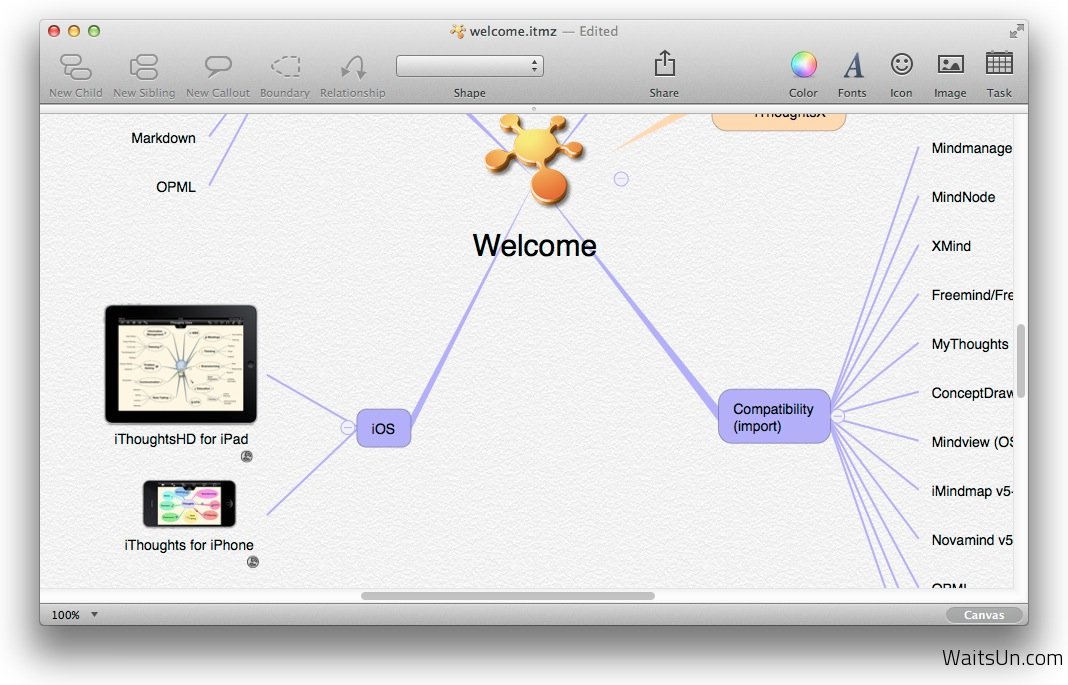Open the Fonts panel
Viewport: 1068px width, 685px height.
coord(853,65)
